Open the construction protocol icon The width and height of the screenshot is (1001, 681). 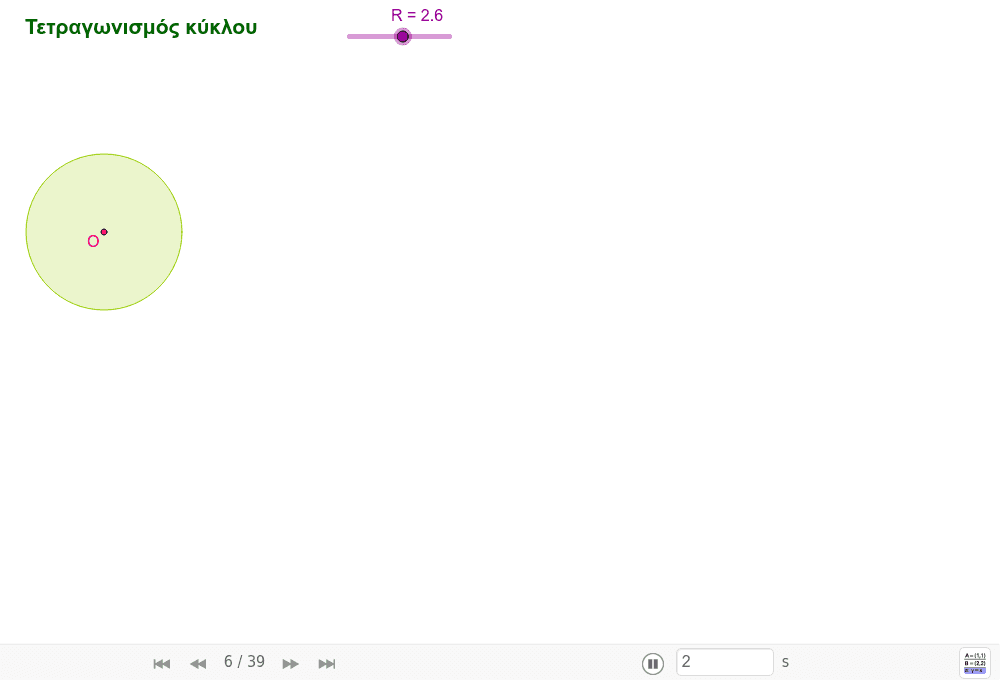click(975, 663)
